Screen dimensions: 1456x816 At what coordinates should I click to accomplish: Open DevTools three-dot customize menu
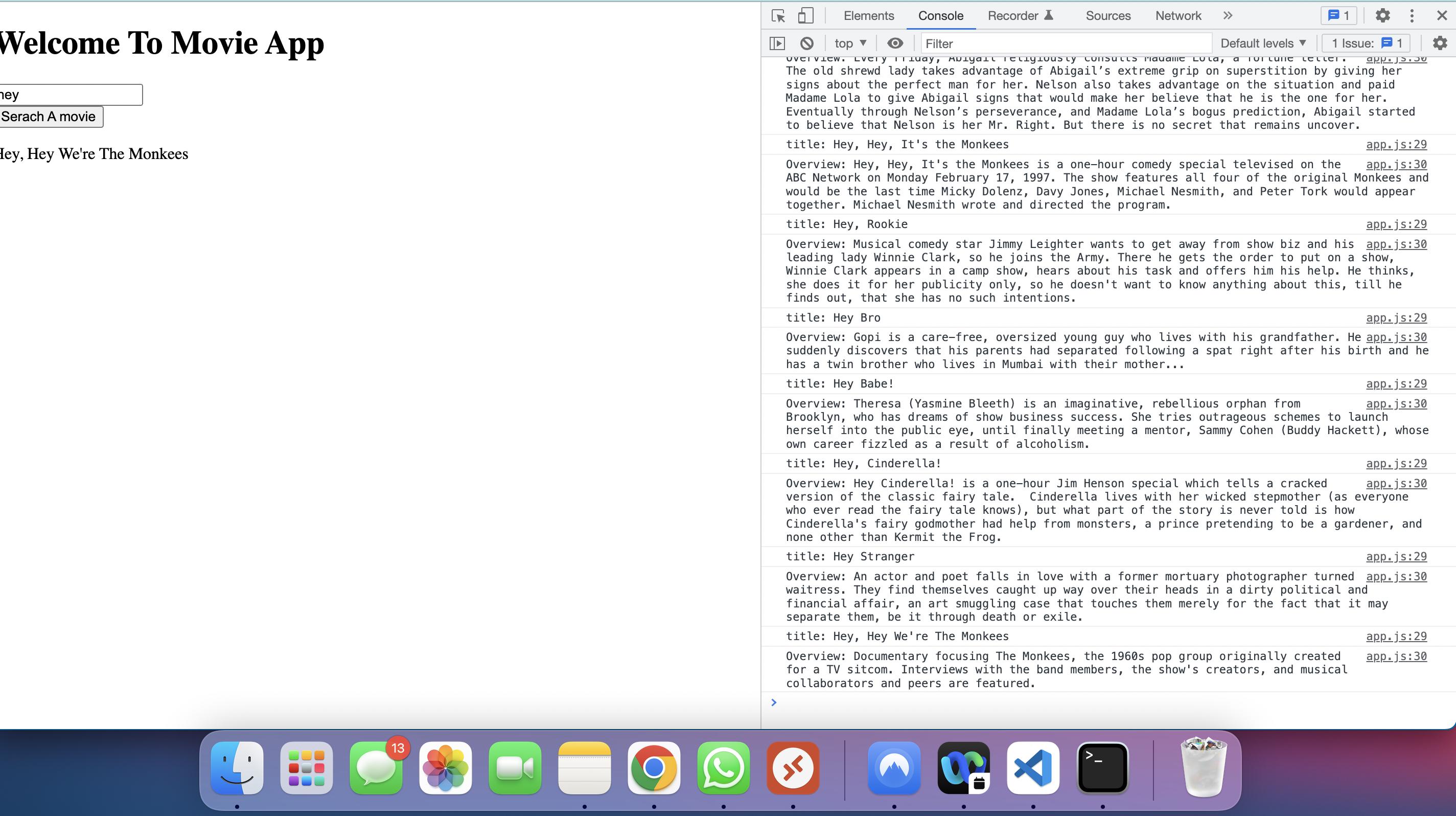click(1412, 16)
